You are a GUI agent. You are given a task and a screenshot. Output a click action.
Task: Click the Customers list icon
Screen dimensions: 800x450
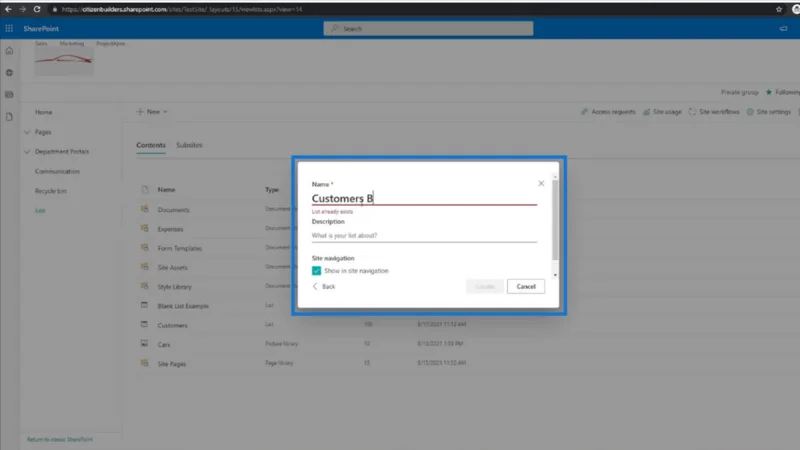point(144,324)
